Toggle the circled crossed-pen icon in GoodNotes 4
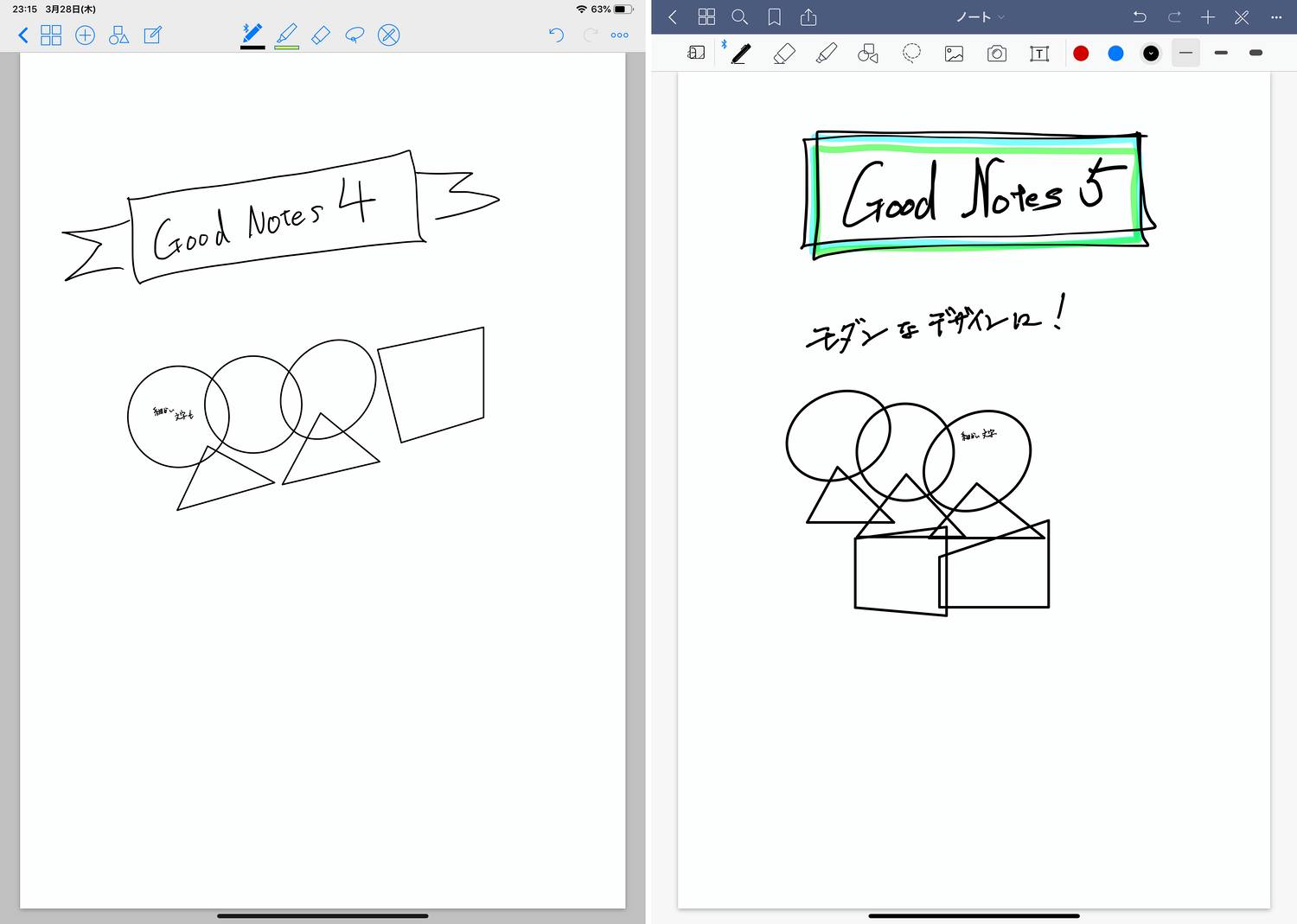This screenshot has height=924, width=1297. [x=389, y=35]
